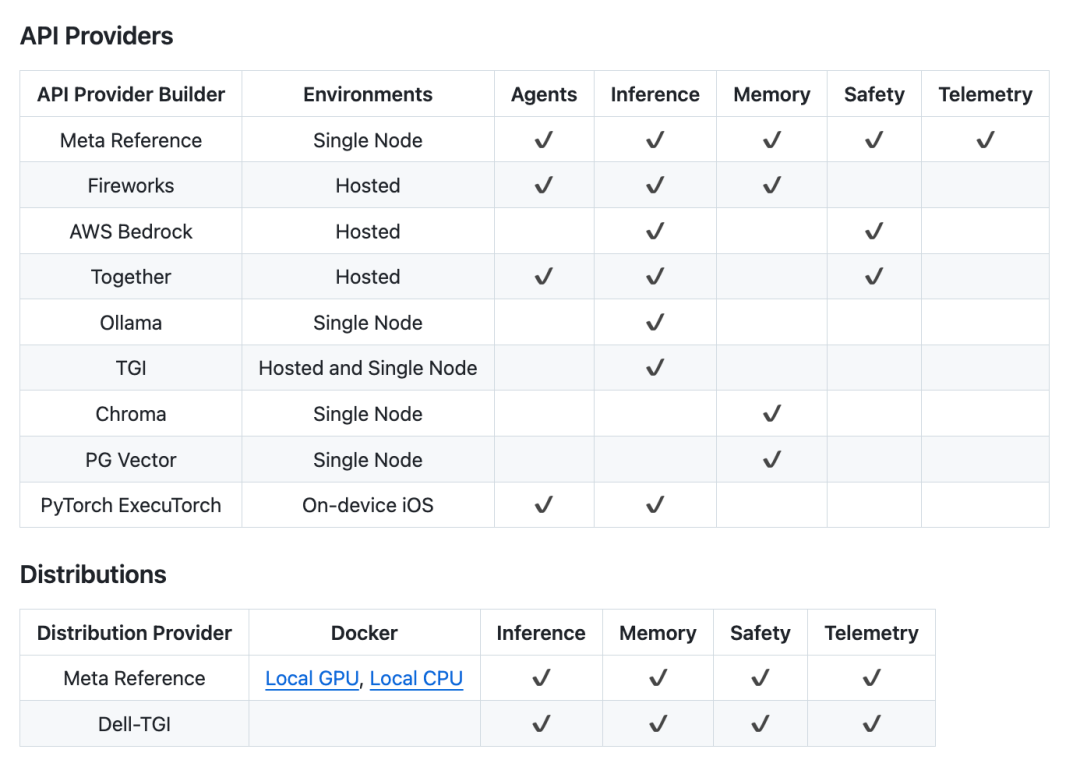1080x767 pixels.
Task: Click the Inference checkmark in the AWS Bedrock row
Action: click(x=654, y=231)
